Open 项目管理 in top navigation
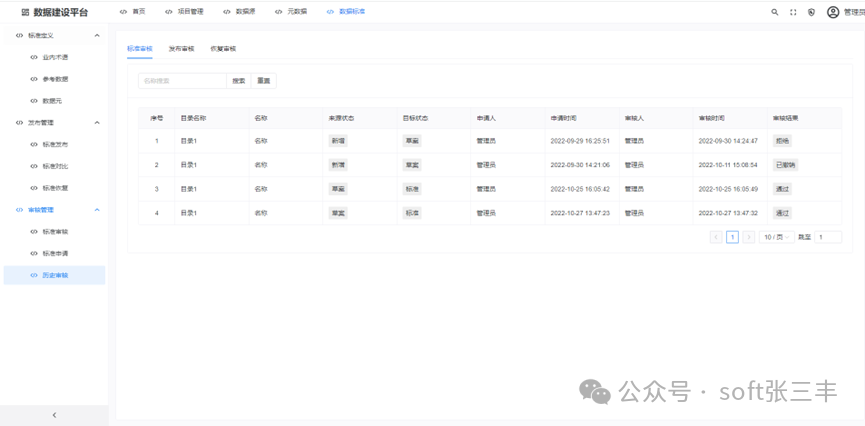This screenshot has width=865, height=426. coord(184,12)
